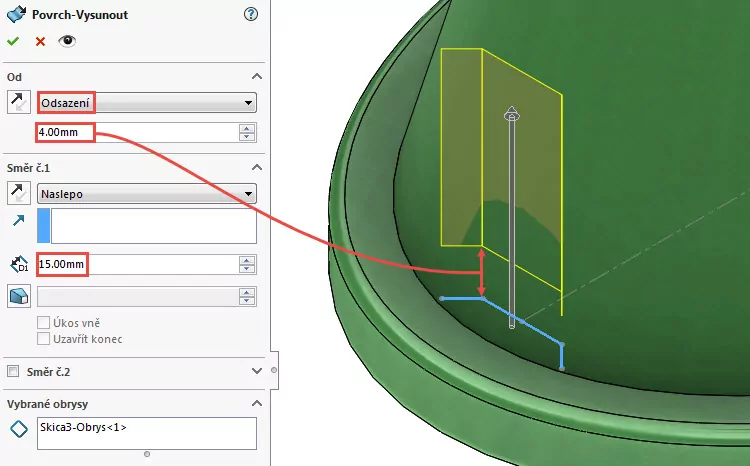Toggle the draft on/off icon
The width and height of the screenshot is (750, 466).
[19, 296]
